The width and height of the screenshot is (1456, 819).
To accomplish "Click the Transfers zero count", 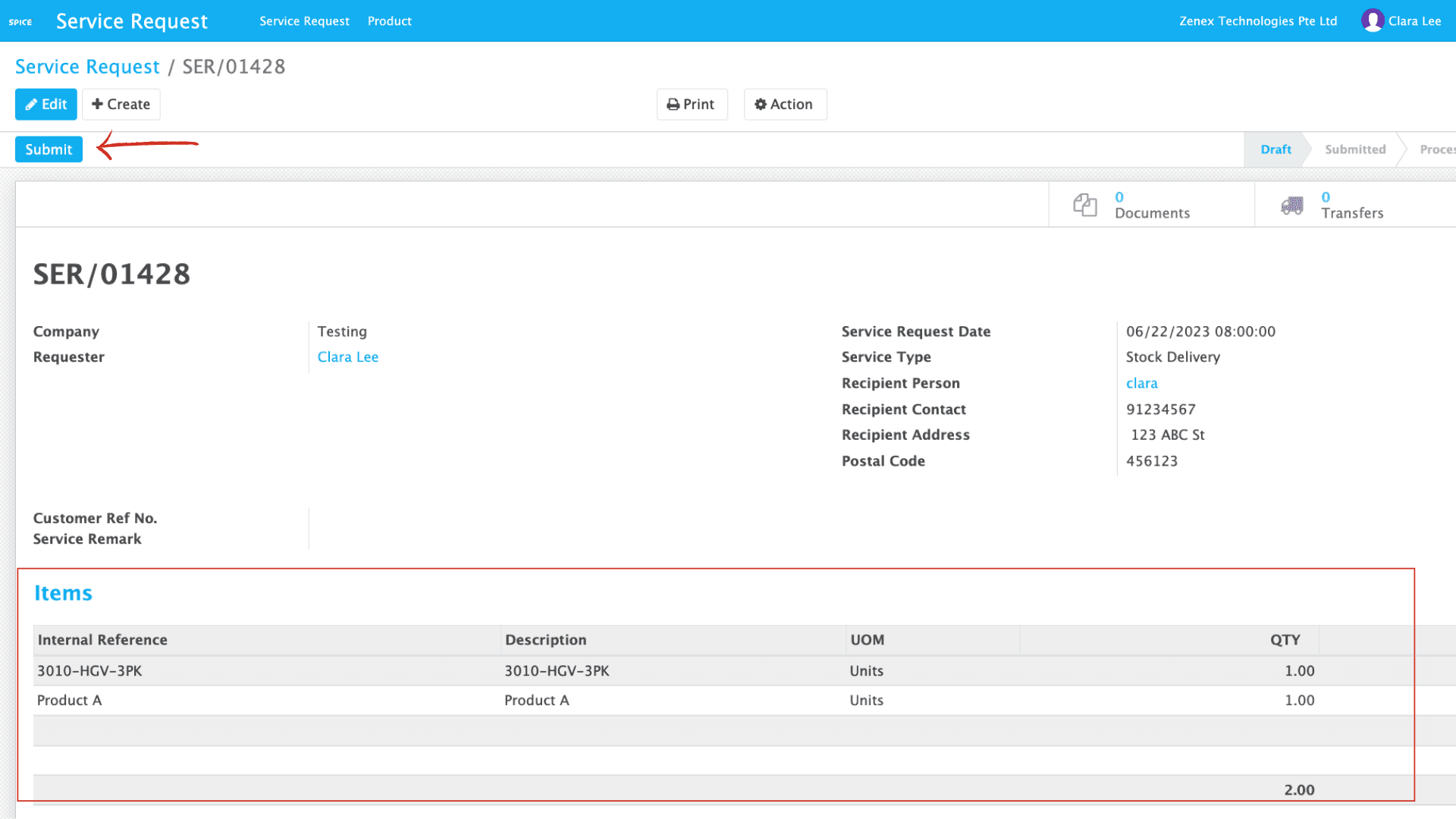I will [1326, 196].
